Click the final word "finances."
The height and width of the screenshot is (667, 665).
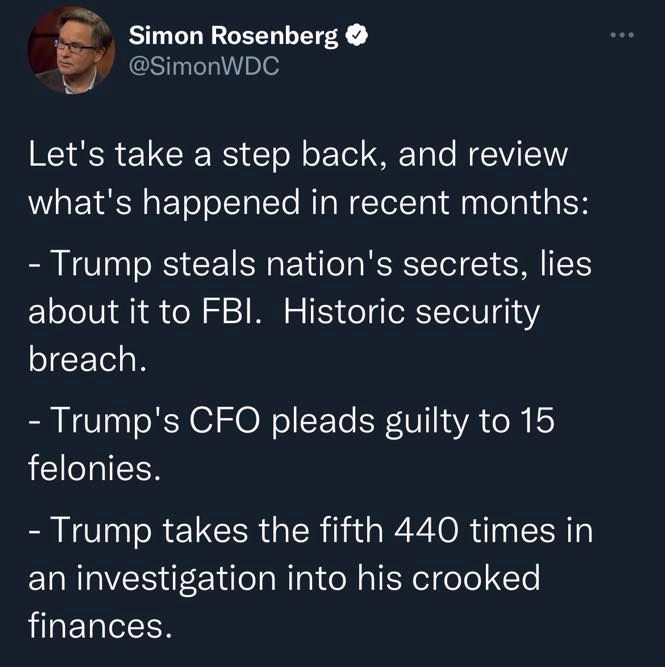pyautogui.click(x=100, y=625)
